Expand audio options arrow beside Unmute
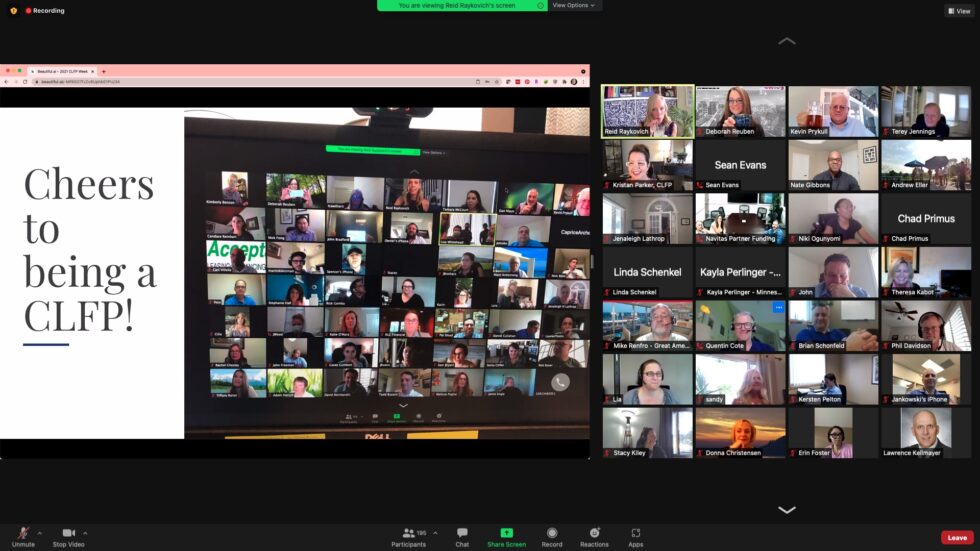 40,533
